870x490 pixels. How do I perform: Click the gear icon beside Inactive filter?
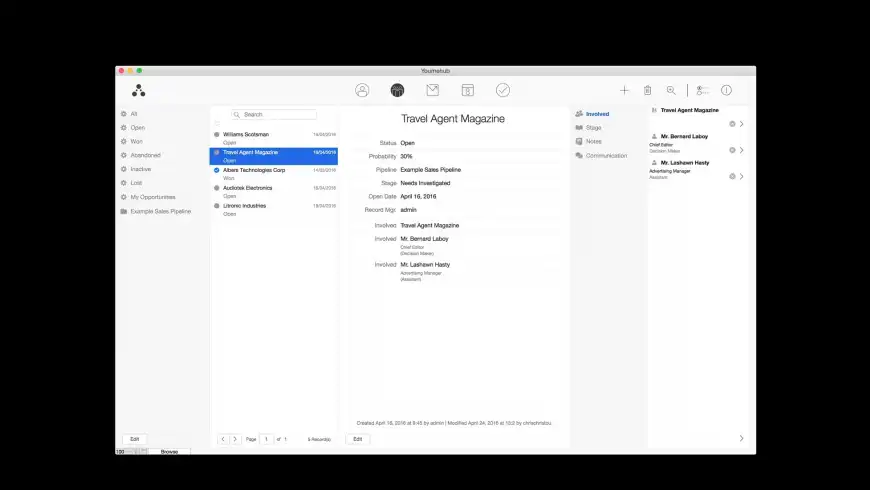[x=124, y=169]
